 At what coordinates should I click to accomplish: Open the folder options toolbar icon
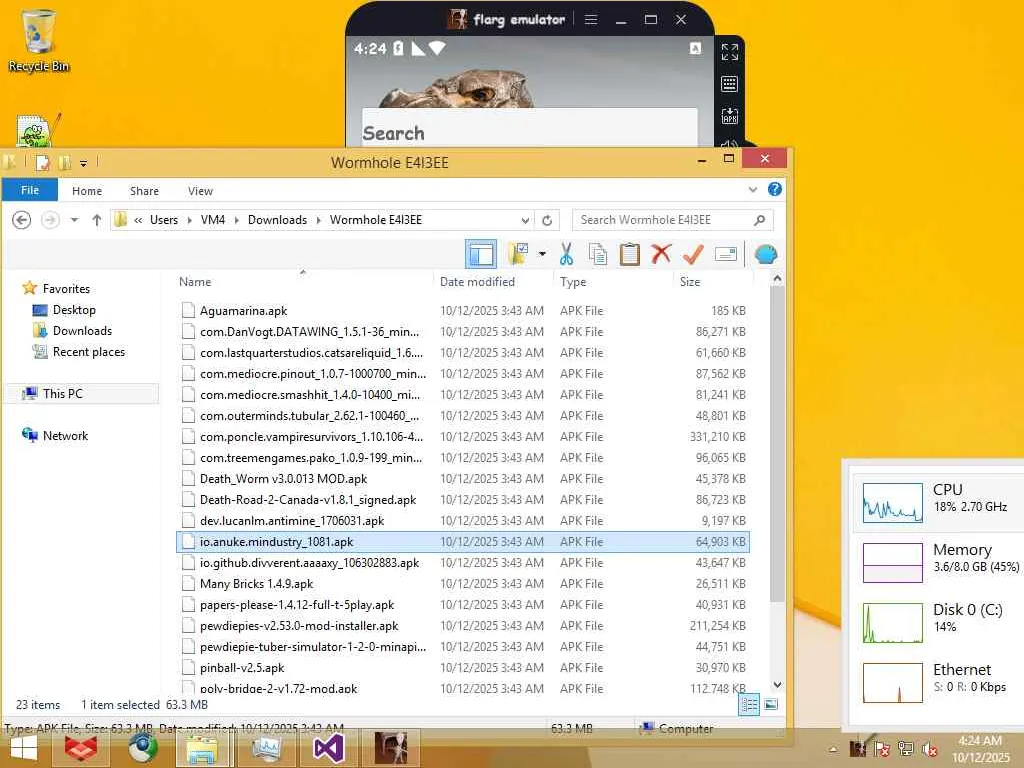coord(519,254)
